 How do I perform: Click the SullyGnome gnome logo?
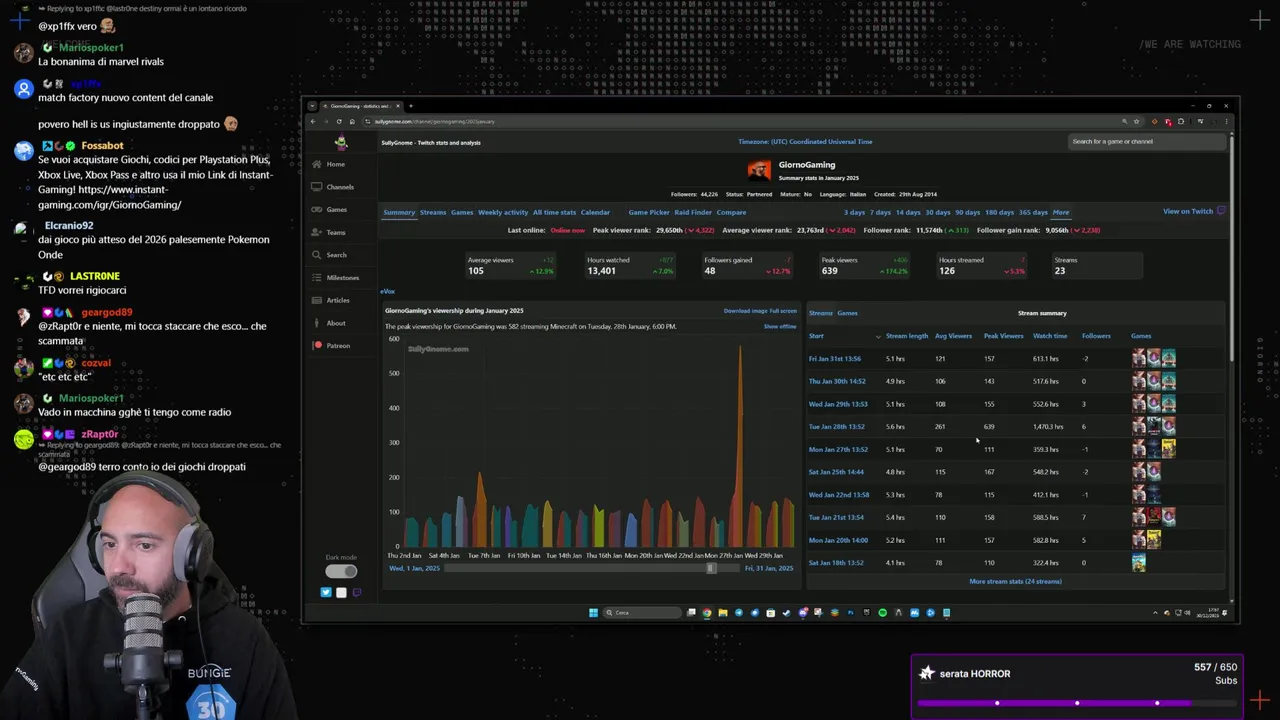(341, 142)
